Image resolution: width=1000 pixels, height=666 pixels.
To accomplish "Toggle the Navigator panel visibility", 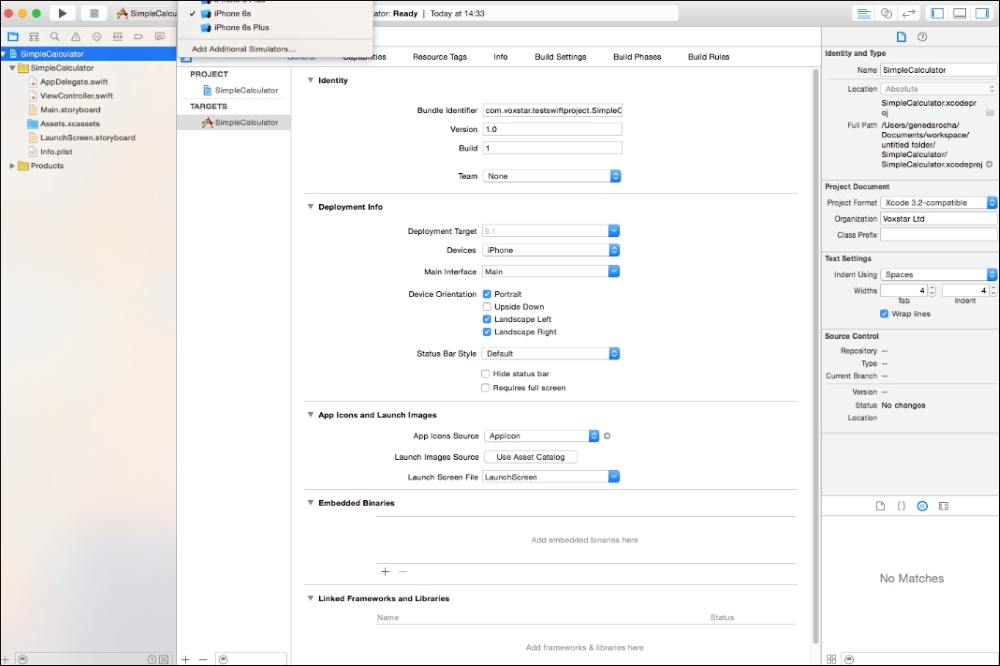I will 937,13.
